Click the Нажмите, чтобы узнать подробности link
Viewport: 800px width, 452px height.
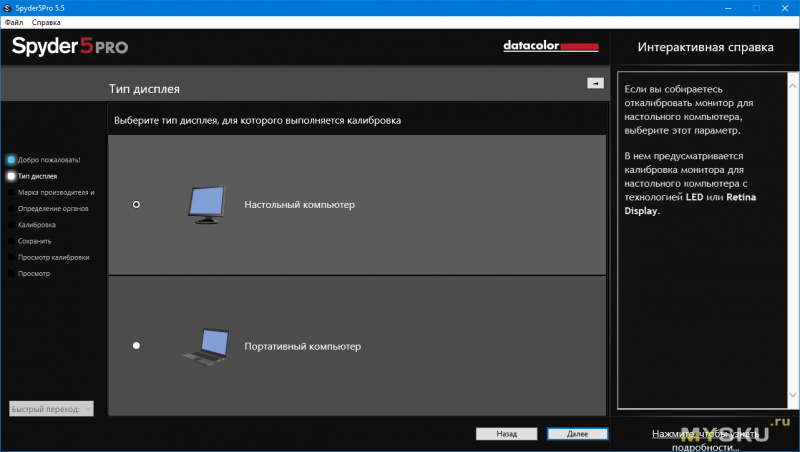(706, 440)
